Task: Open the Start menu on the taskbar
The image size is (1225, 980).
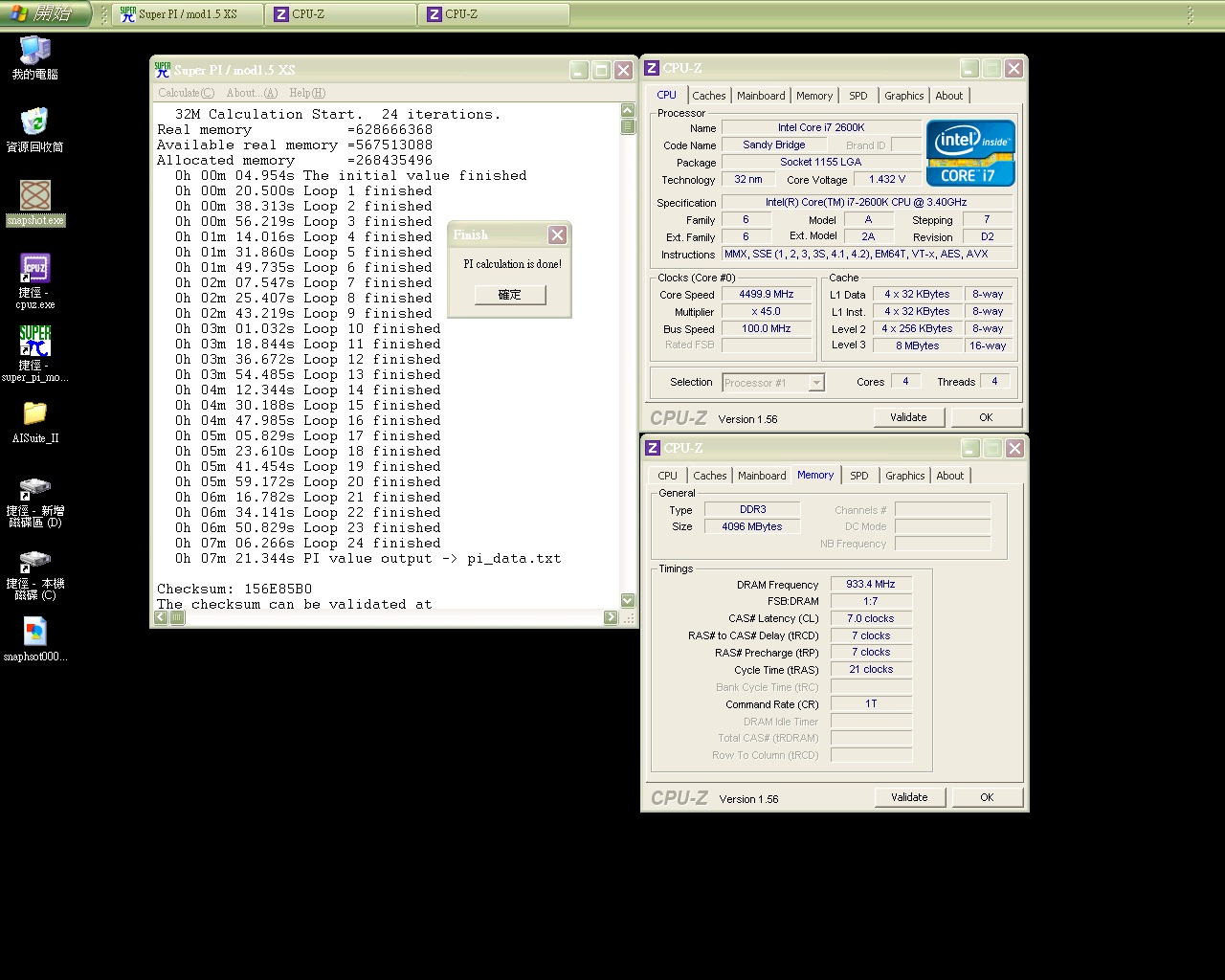Action: pyautogui.click(x=45, y=14)
